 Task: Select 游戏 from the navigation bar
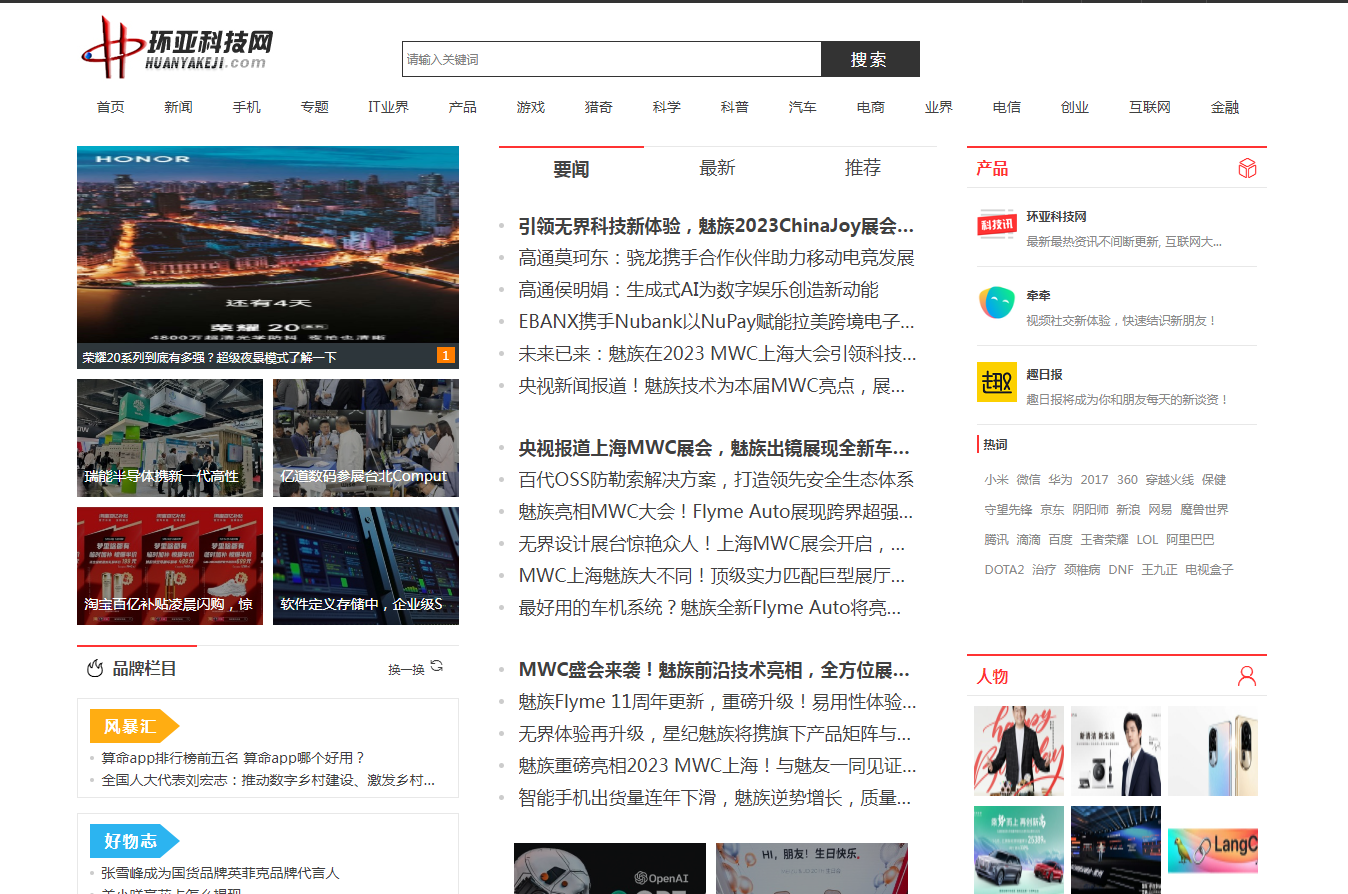pos(531,107)
